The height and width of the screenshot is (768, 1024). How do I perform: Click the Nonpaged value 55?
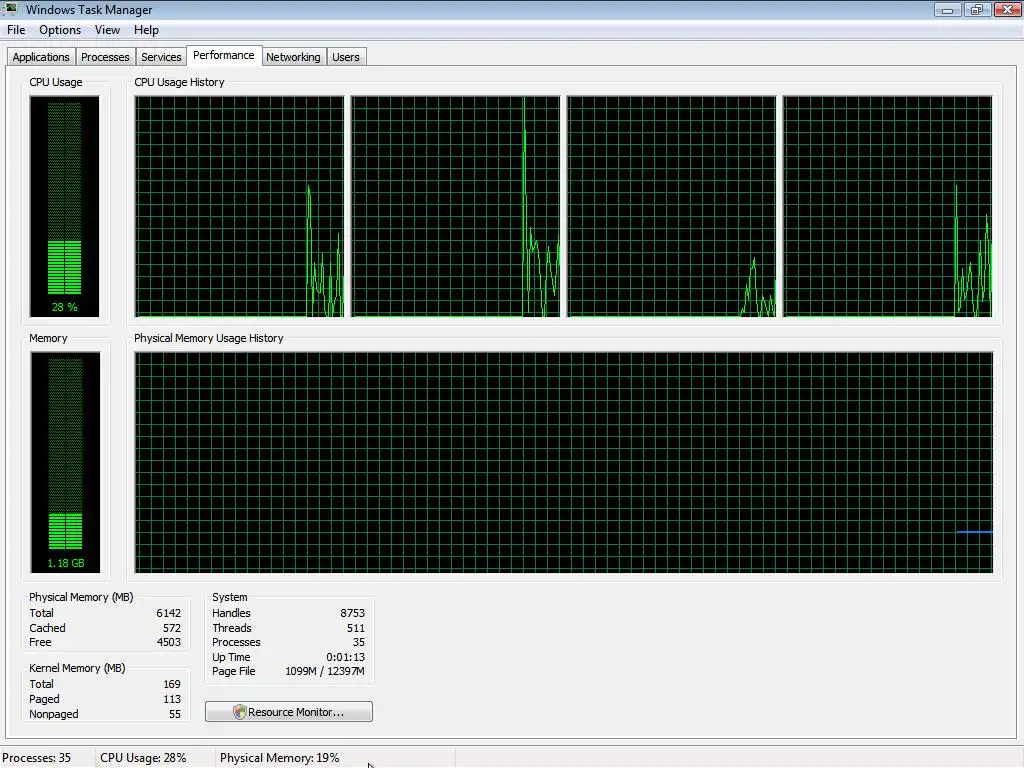174,714
